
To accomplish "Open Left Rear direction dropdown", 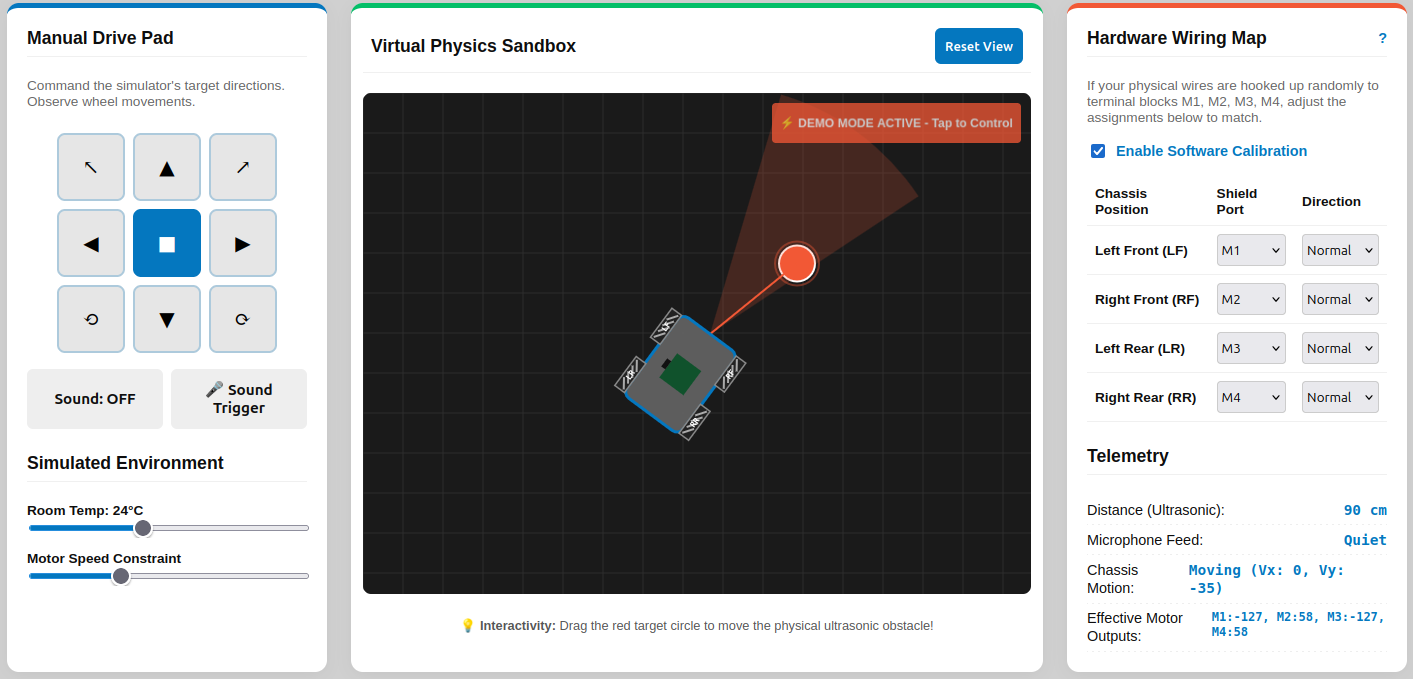I will (x=1340, y=348).
